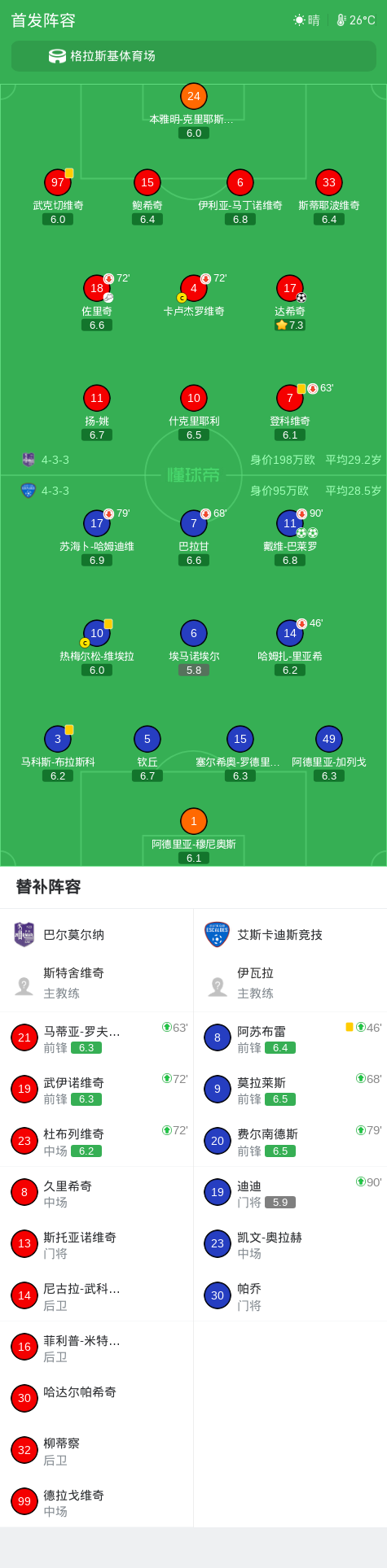Image resolution: width=387 pixels, height=1568 pixels.
Task: Tap orange goalkeeper number 1 阿德里亚-穆尼奥斯
Action: pyautogui.click(x=194, y=821)
